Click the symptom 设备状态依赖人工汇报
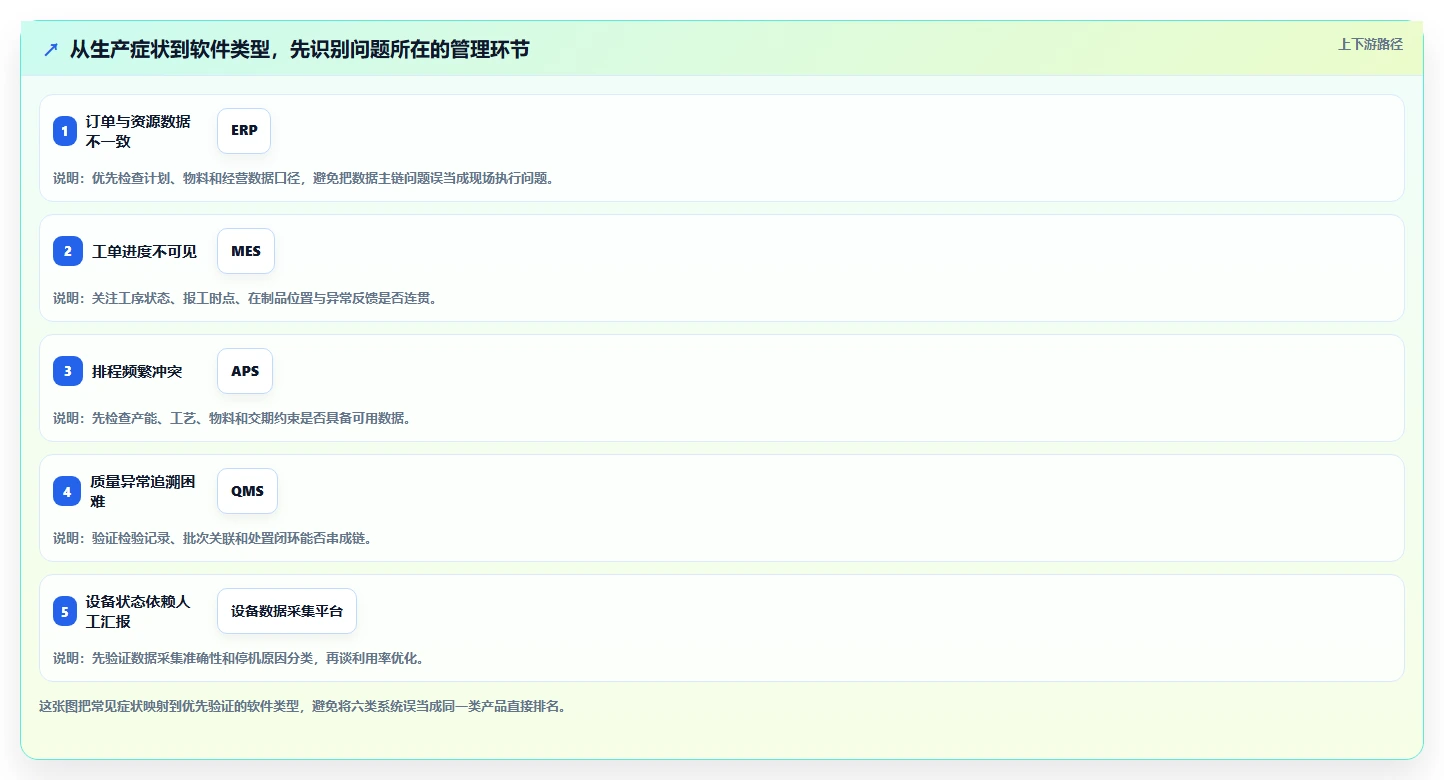The width and height of the screenshot is (1444, 780). click(x=138, y=611)
